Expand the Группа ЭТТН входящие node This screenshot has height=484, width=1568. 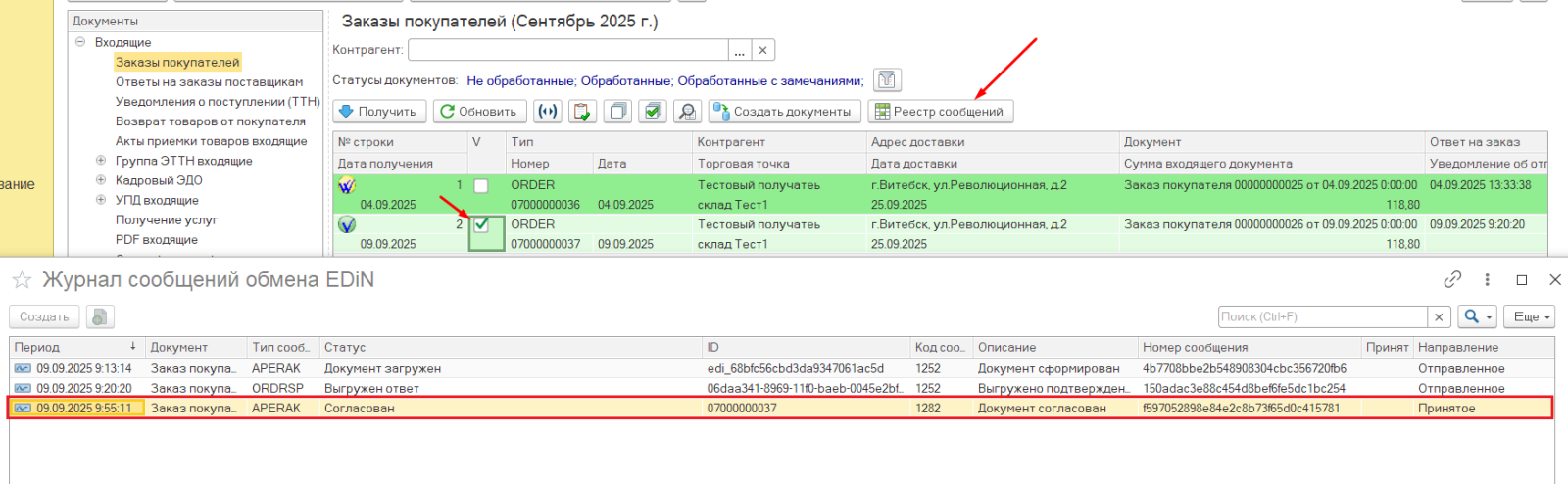(x=100, y=161)
